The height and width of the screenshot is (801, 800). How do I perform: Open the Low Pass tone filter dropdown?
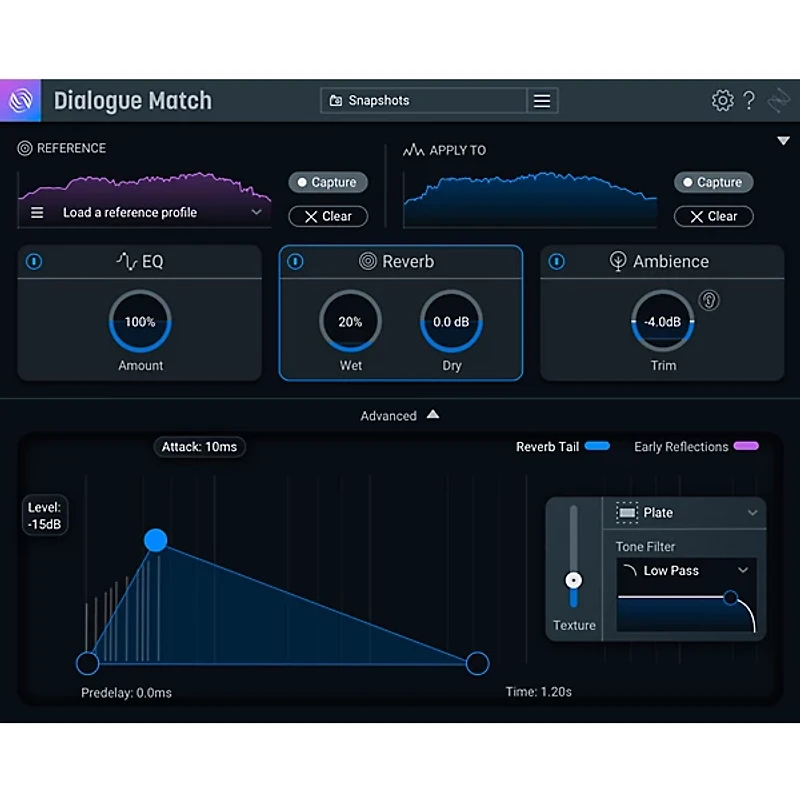click(x=686, y=570)
